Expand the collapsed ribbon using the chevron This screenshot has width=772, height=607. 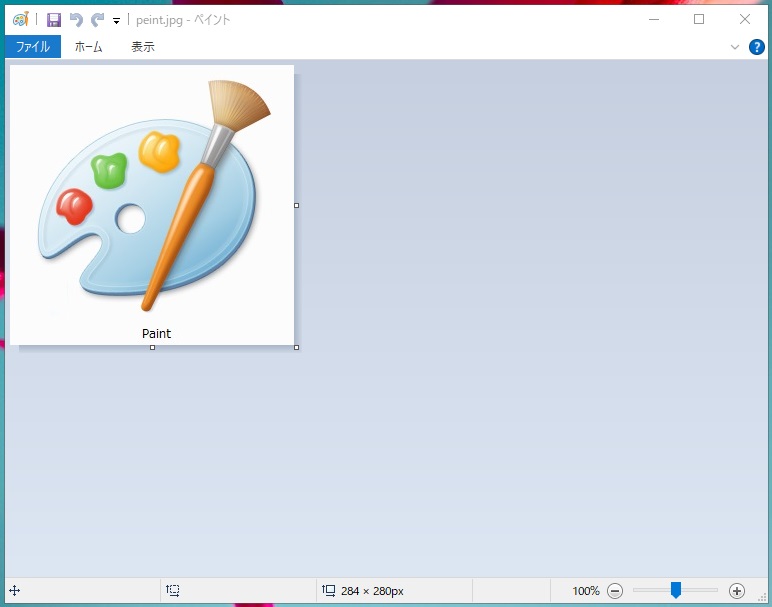[x=735, y=47]
